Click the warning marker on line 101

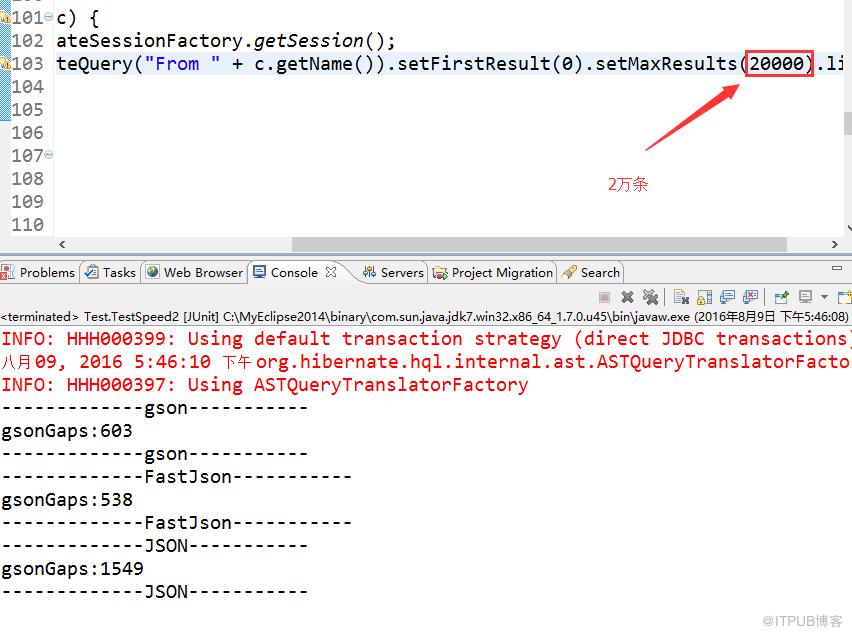5,17
